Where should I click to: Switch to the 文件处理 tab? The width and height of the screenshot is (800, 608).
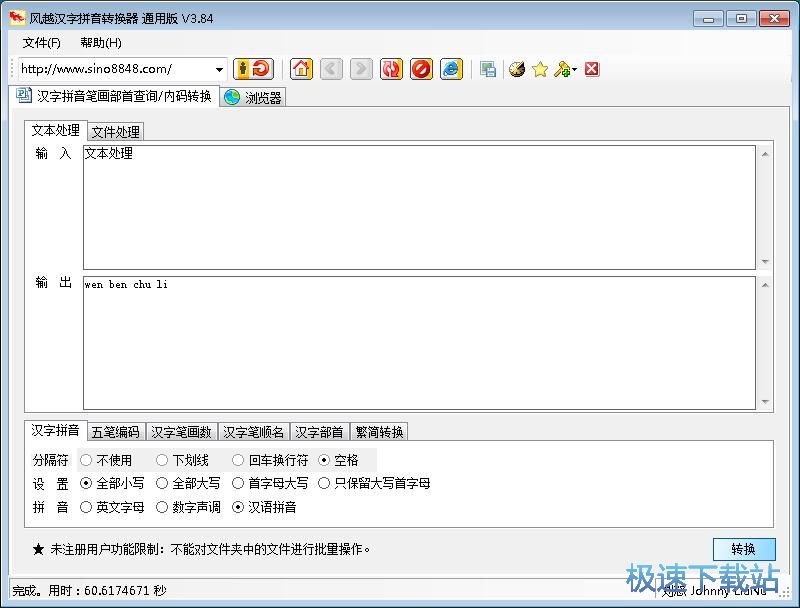pos(116,132)
